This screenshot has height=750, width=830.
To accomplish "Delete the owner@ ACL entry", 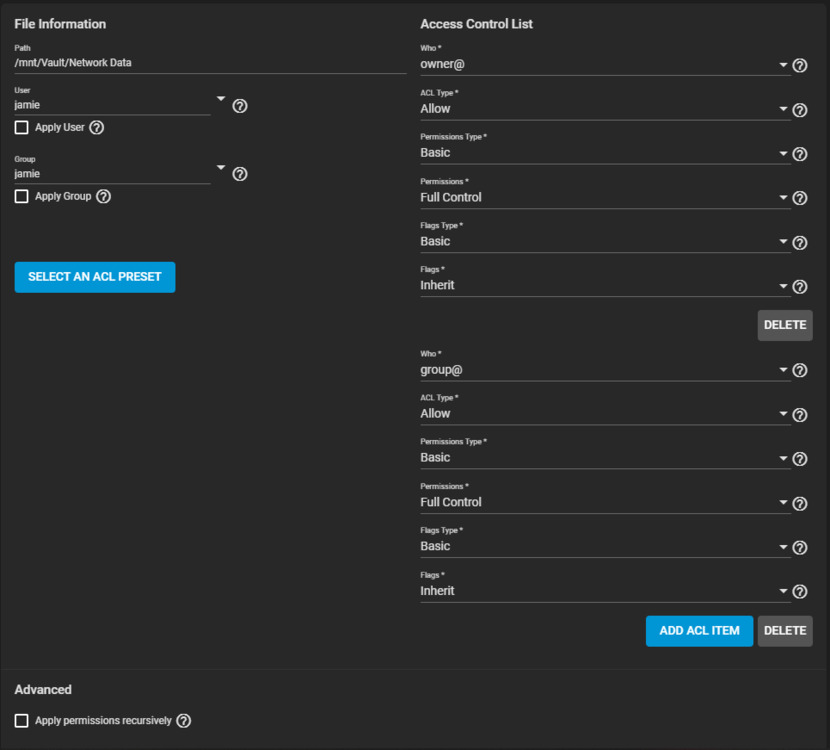I will pyautogui.click(x=784, y=325).
